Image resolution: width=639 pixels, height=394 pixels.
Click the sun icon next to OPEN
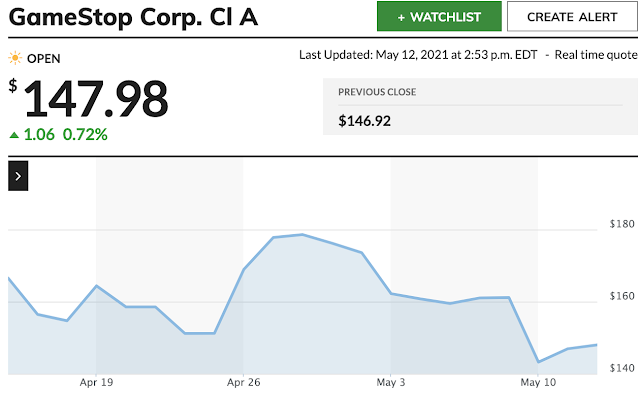tap(15, 58)
